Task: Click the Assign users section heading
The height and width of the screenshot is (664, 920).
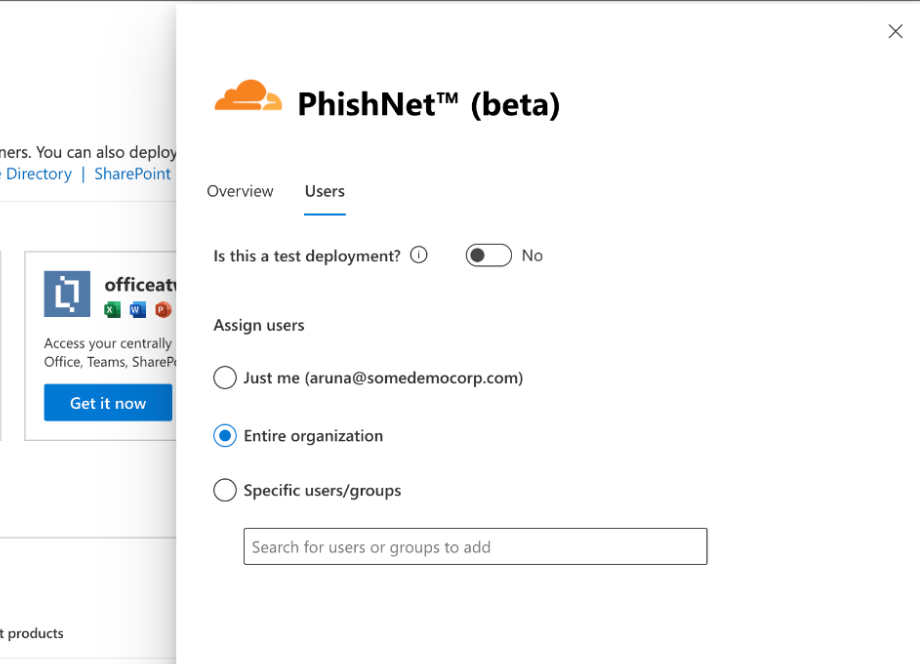Action: [x=259, y=325]
